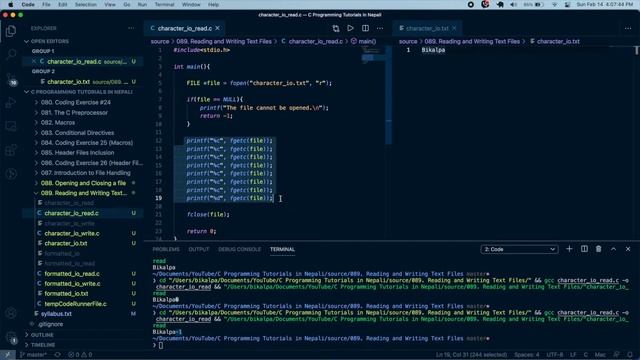
Task: Open the Search view in activity bar
Action: pyautogui.click(x=11, y=54)
